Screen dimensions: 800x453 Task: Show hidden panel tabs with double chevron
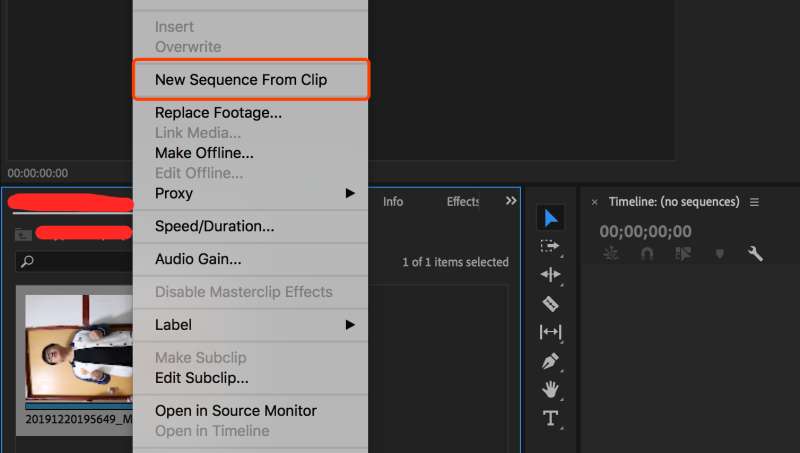point(511,201)
